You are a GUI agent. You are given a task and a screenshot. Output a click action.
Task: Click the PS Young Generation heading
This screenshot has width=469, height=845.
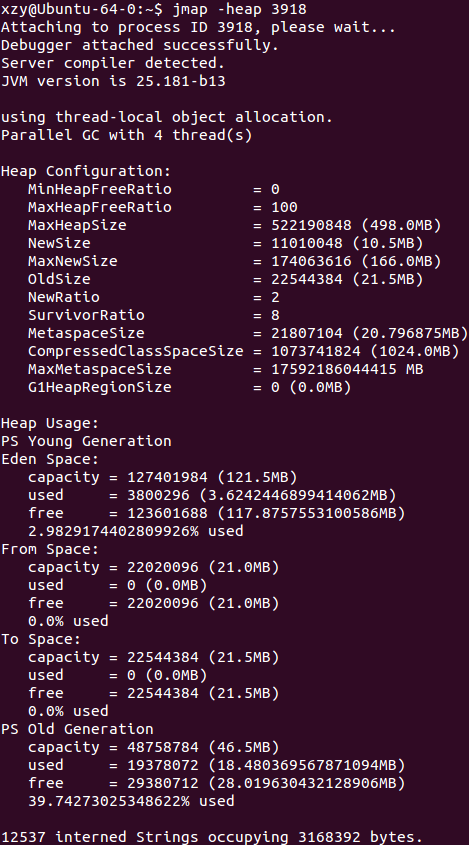[x=86, y=441]
